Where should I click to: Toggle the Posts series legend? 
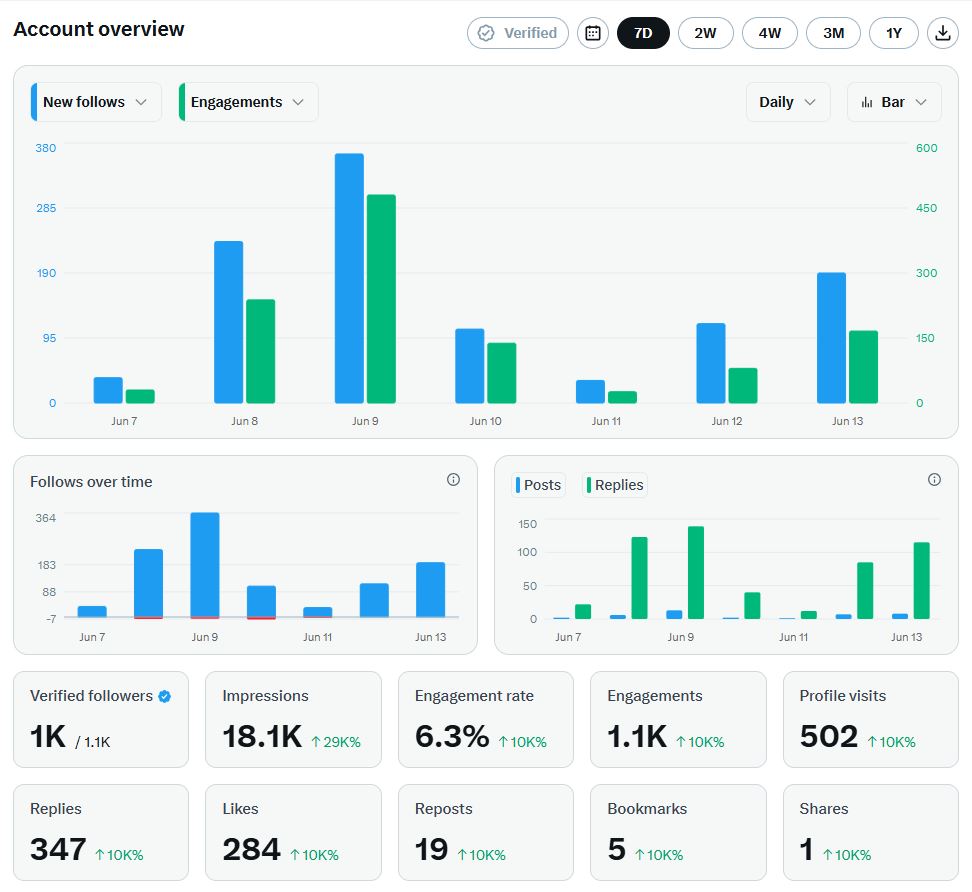[538, 485]
